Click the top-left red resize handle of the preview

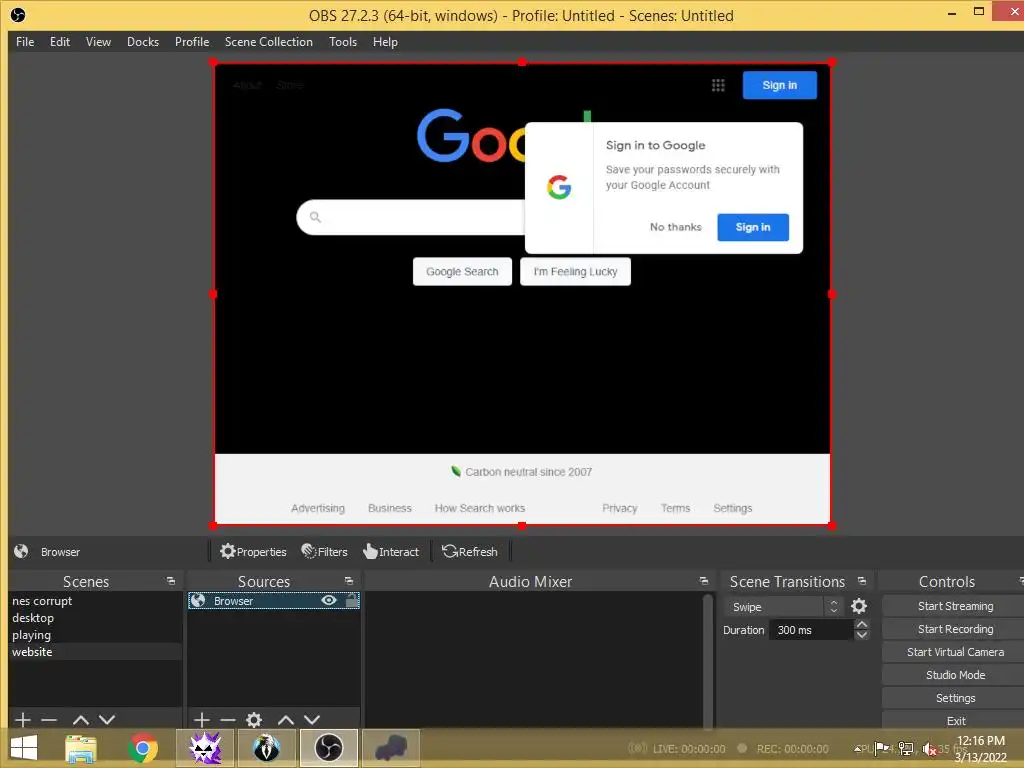click(x=214, y=63)
